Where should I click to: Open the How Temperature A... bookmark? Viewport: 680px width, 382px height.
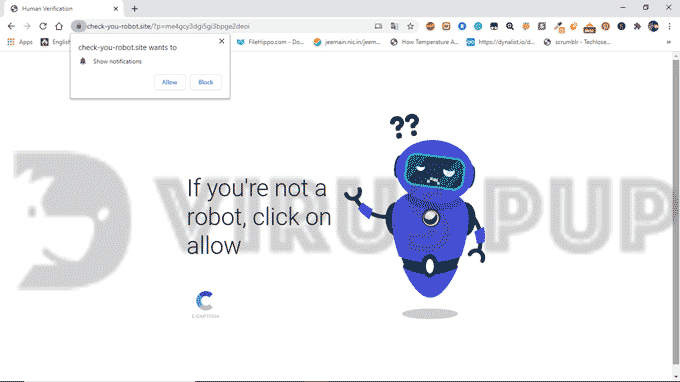click(x=424, y=42)
